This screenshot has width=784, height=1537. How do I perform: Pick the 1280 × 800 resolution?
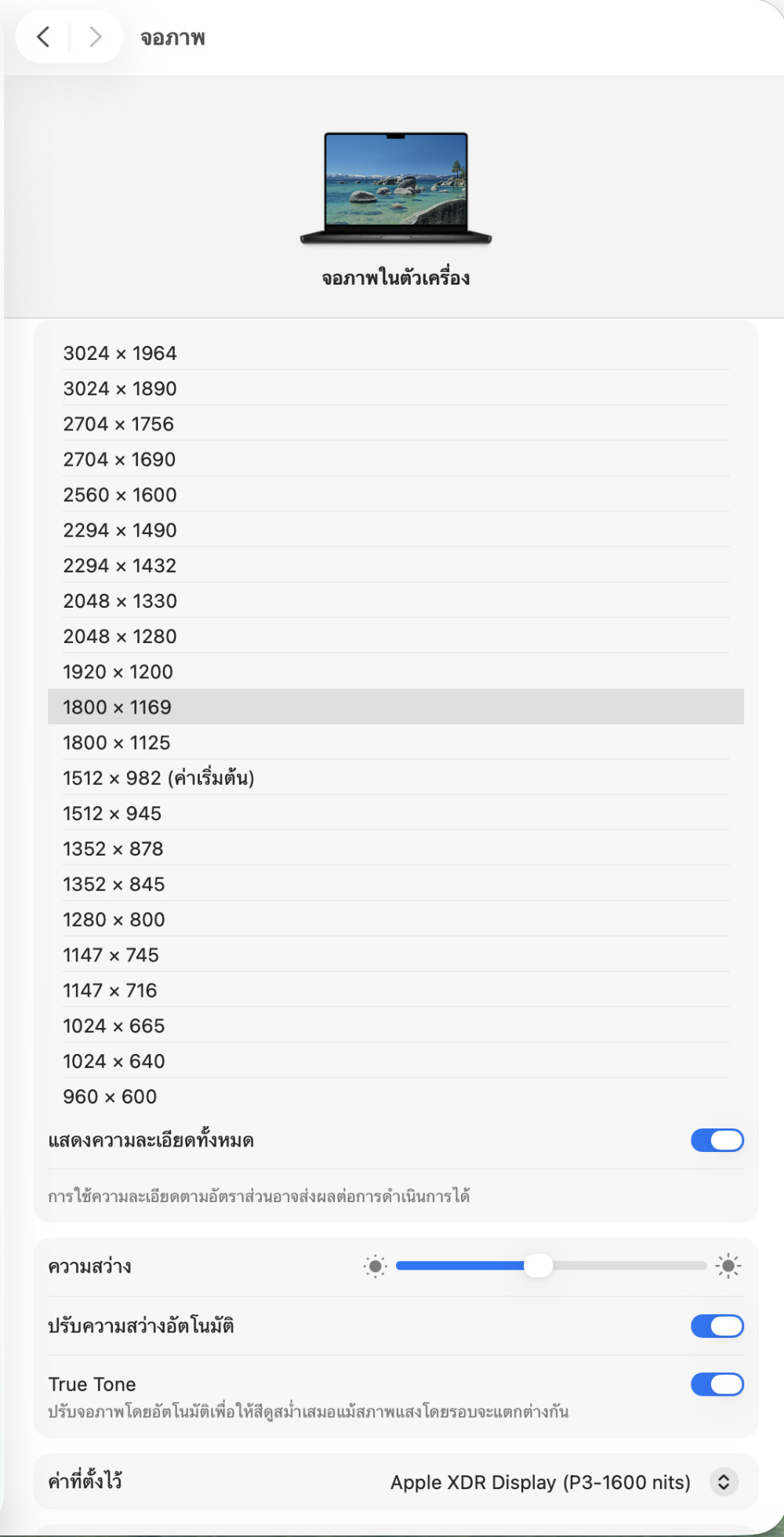click(x=114, y=919)
